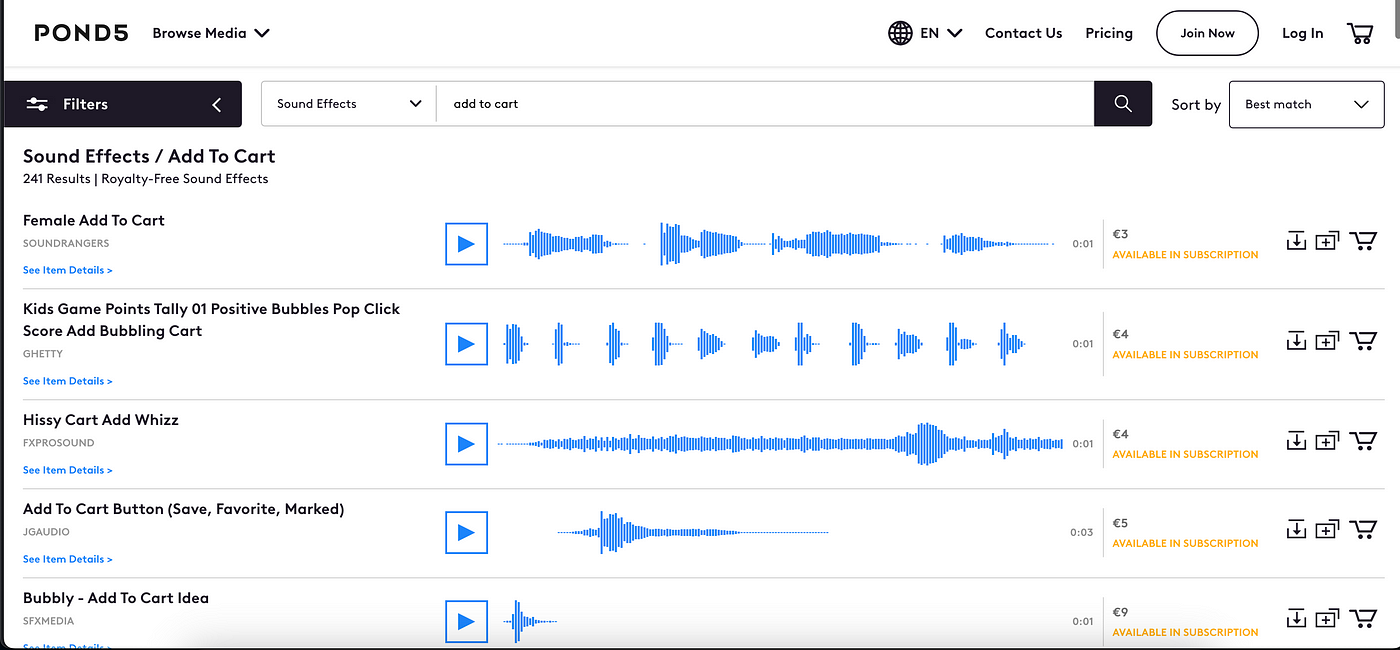The height and width of the screenshot is (650, 1400).
Task: Play the "Hissy Cart Add Whizz" sound
Action: [466, 443]
